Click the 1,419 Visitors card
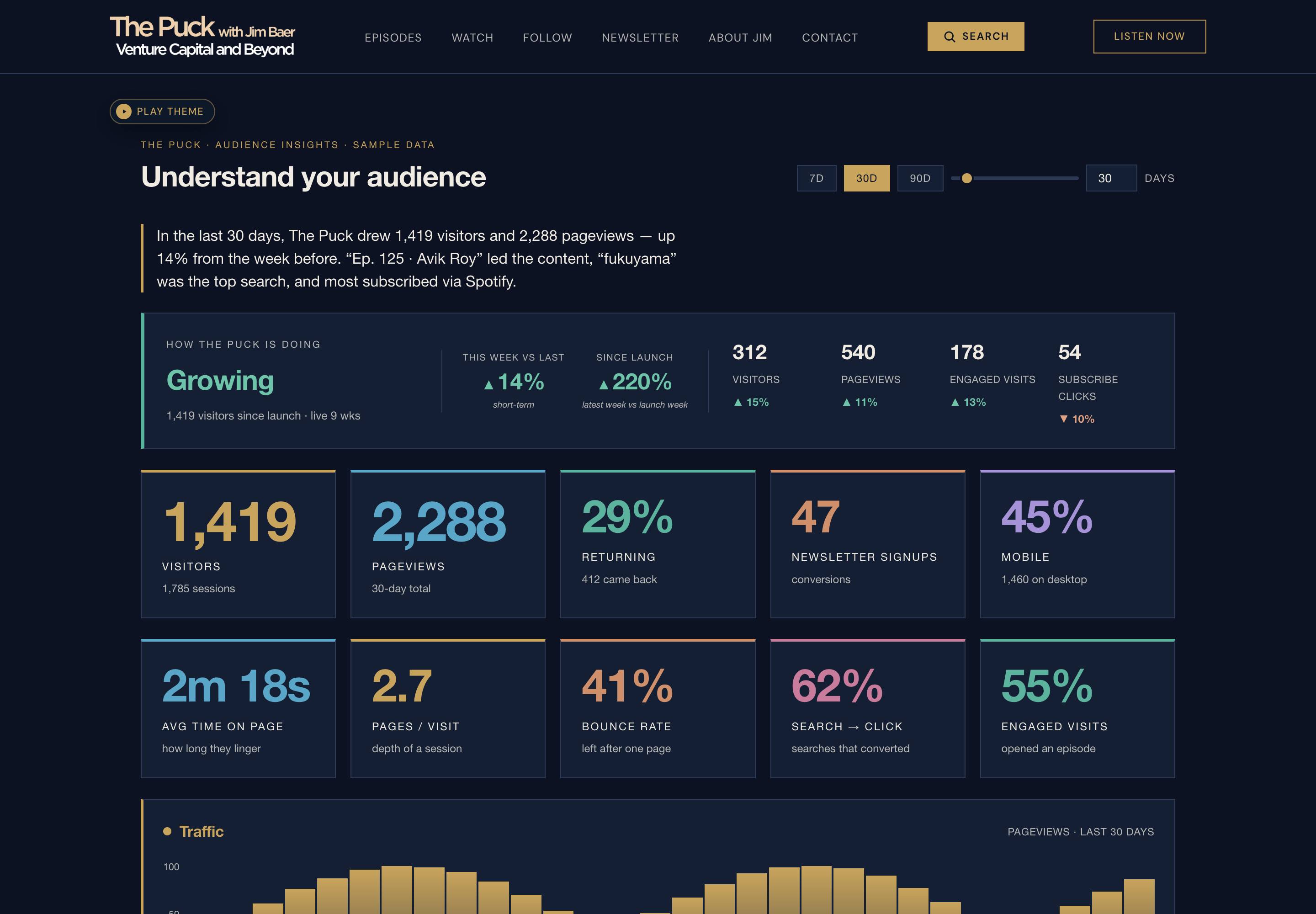1316x914 pixels. tap(238, 543)
